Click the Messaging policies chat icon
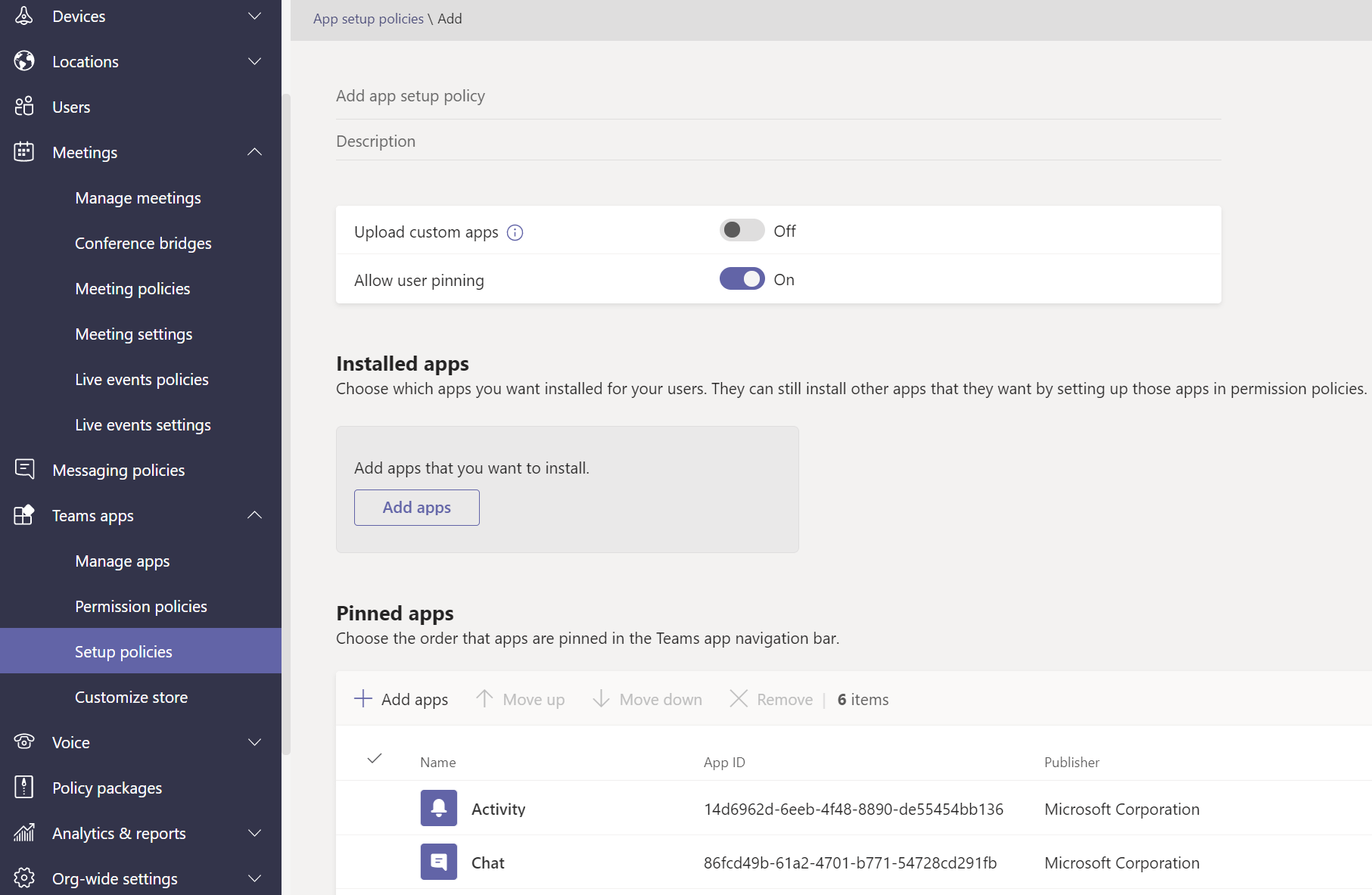Viewport: 1372px width, 895px height. coord(25,469)
